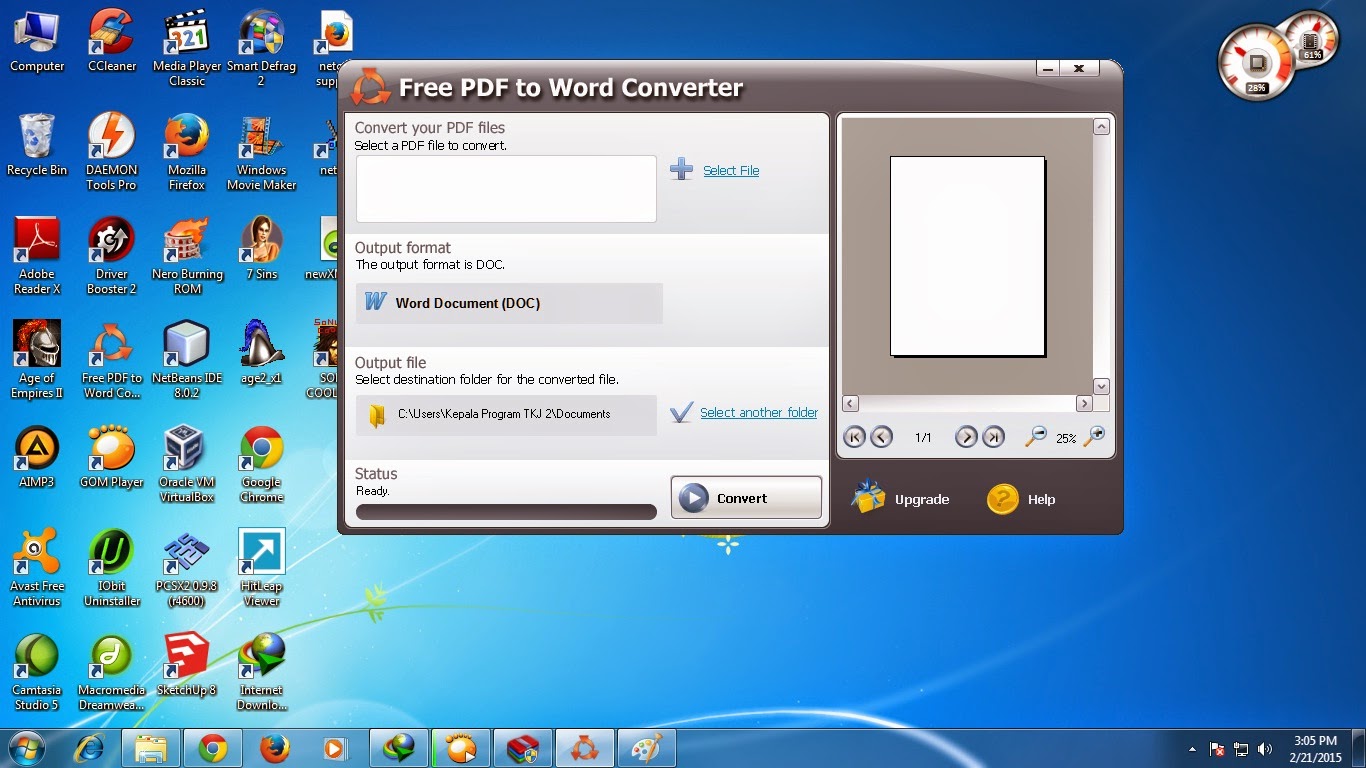1366x768 pixels.
Task: Click the preview scroll up arrow
Action: (1101, 127)
